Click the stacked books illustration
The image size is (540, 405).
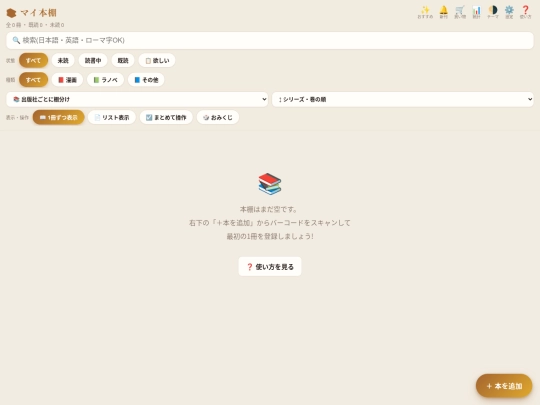(x=270, y=184)
